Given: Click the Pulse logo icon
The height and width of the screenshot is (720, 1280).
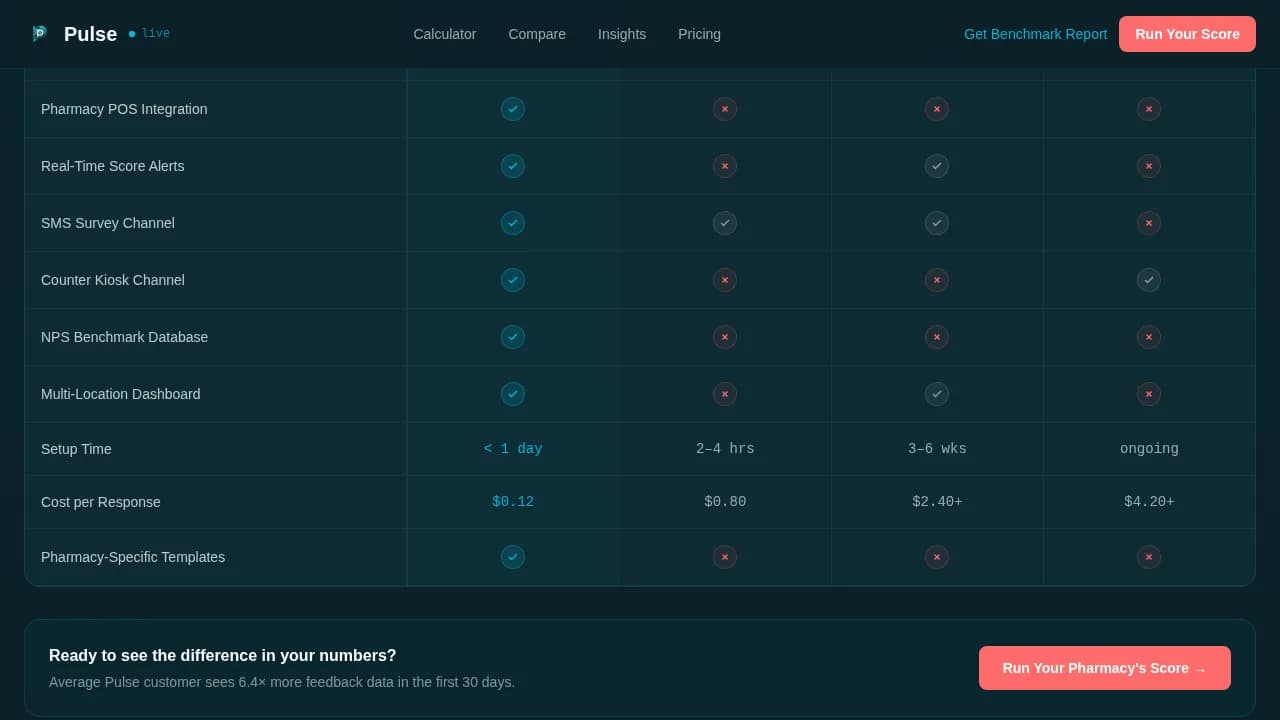Looking at the screenshot, I should pos(39,33).
